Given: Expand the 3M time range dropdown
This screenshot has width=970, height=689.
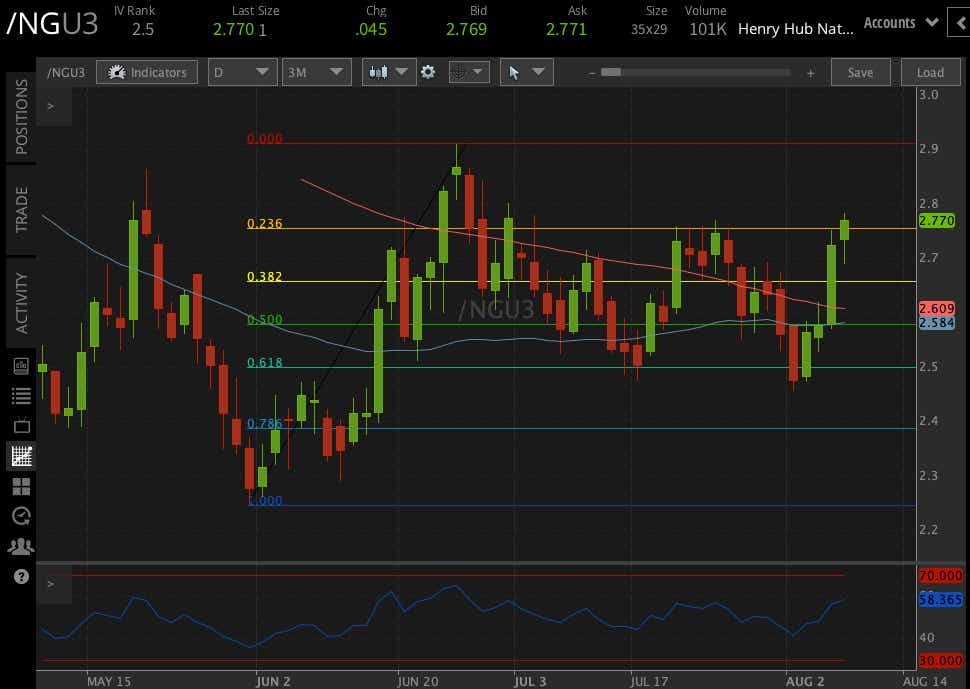Looking at the screenshot, I should point(317,72).
